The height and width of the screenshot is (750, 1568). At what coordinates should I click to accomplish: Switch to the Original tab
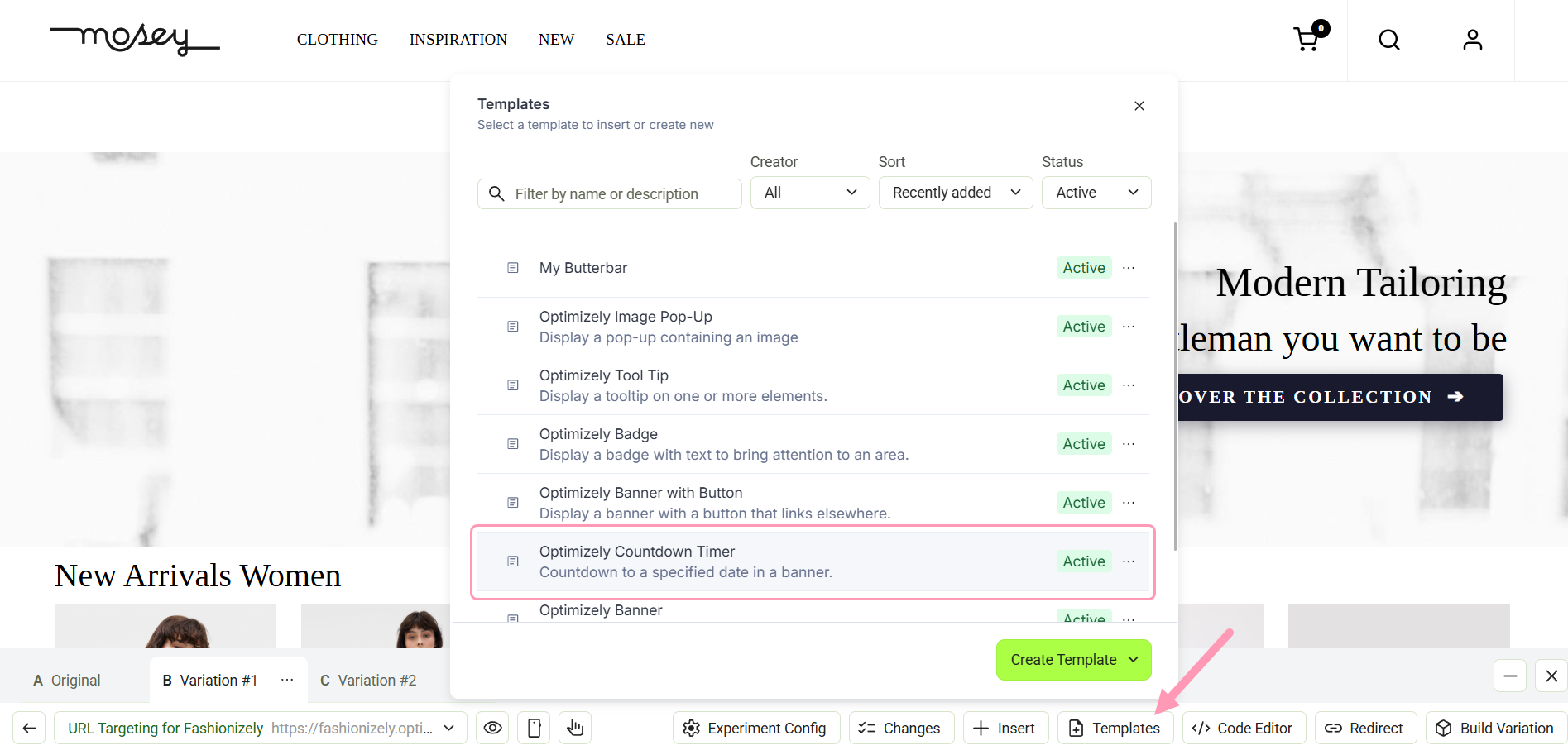tap(67, 680)
